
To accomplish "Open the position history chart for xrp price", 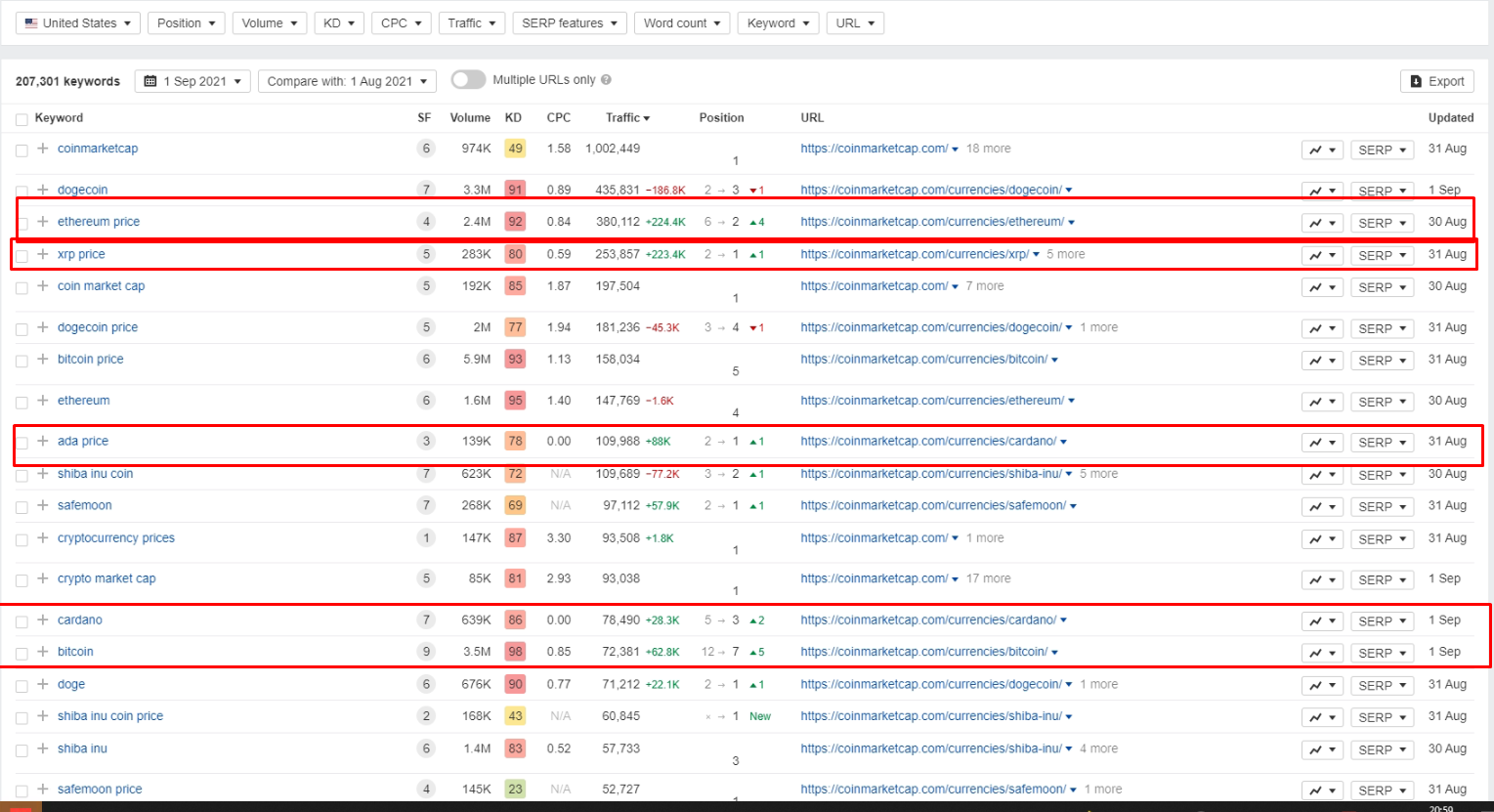I will coord(1322,255).
